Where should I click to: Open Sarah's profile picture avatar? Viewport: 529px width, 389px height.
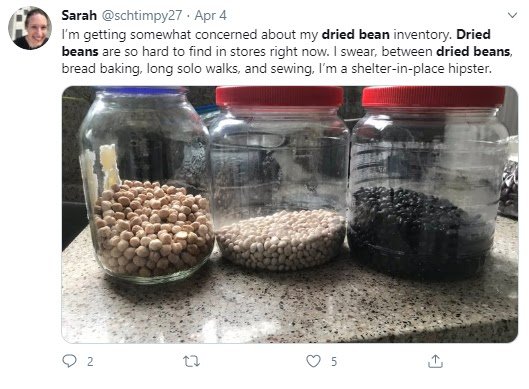pyautogui.click(x=30, y=28)
